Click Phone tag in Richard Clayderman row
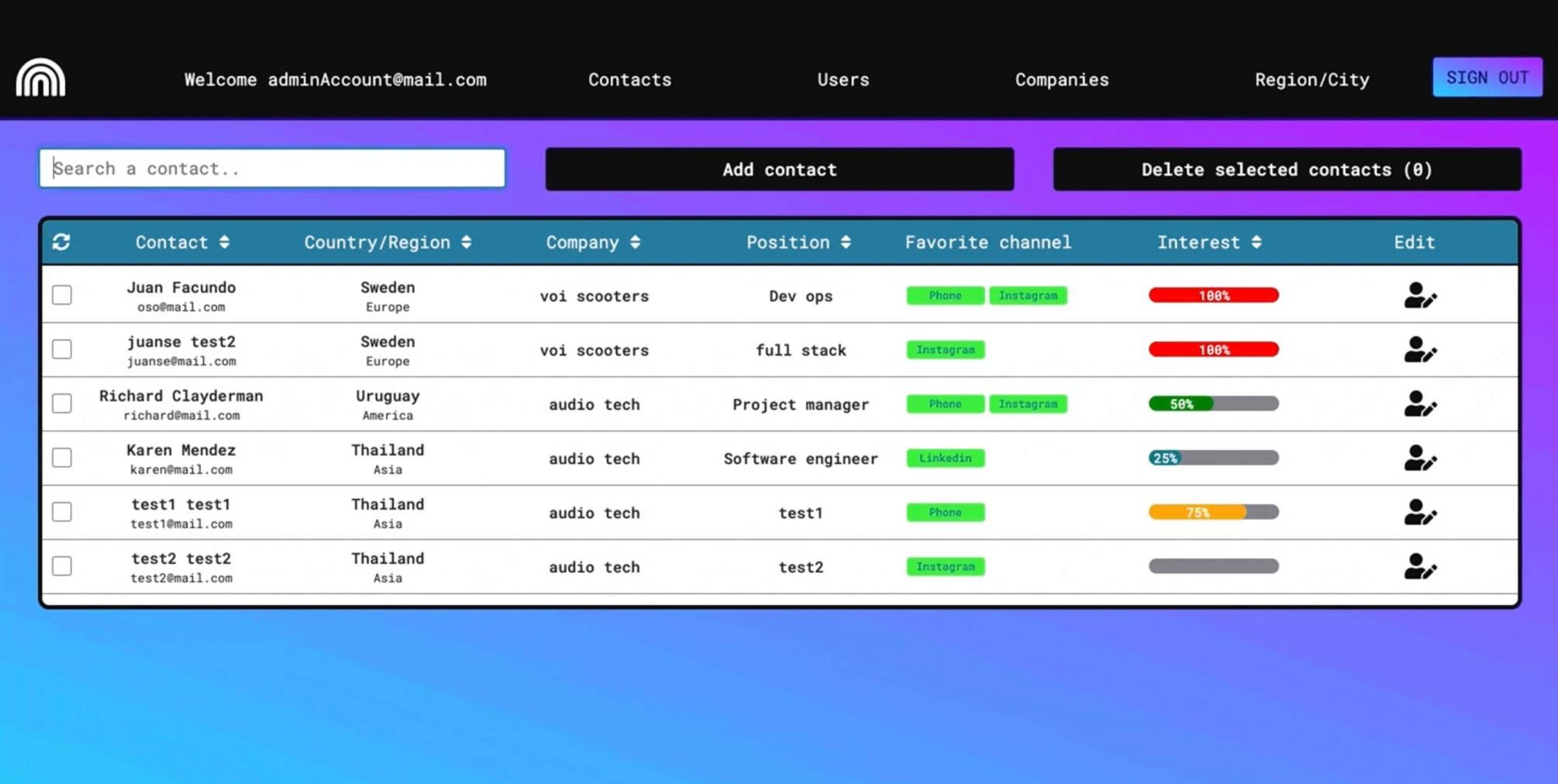Image resolution: width=1558 pixels, height=784 pixels. 946,404
